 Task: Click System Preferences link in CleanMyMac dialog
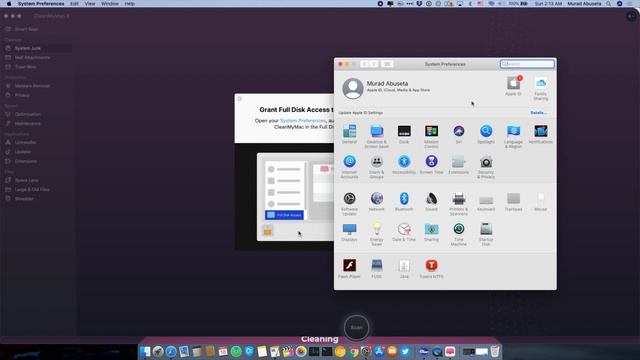tap(303, 121)
